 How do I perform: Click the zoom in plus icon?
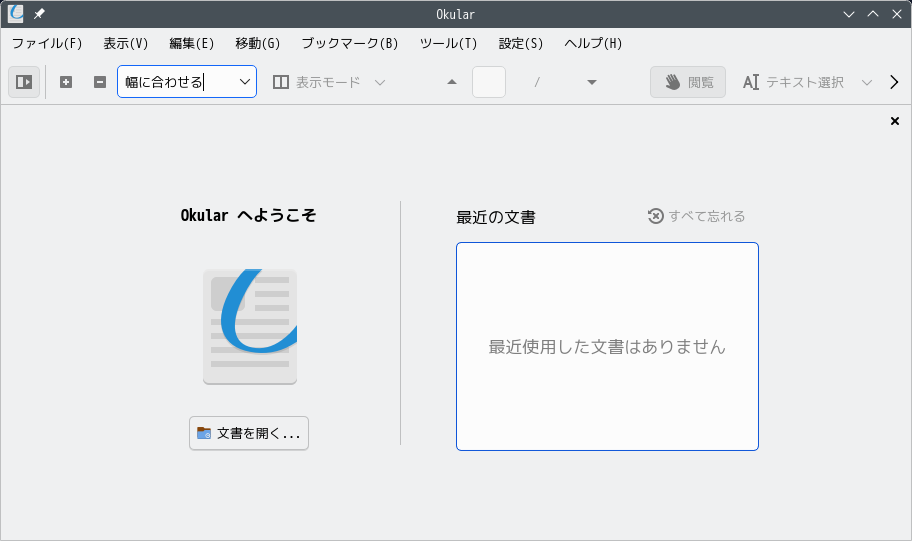pos(66,82)
